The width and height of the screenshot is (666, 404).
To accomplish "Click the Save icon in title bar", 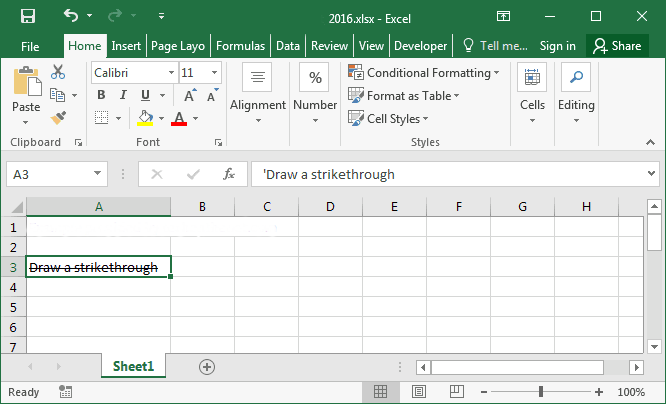I will tap(27, 17).
